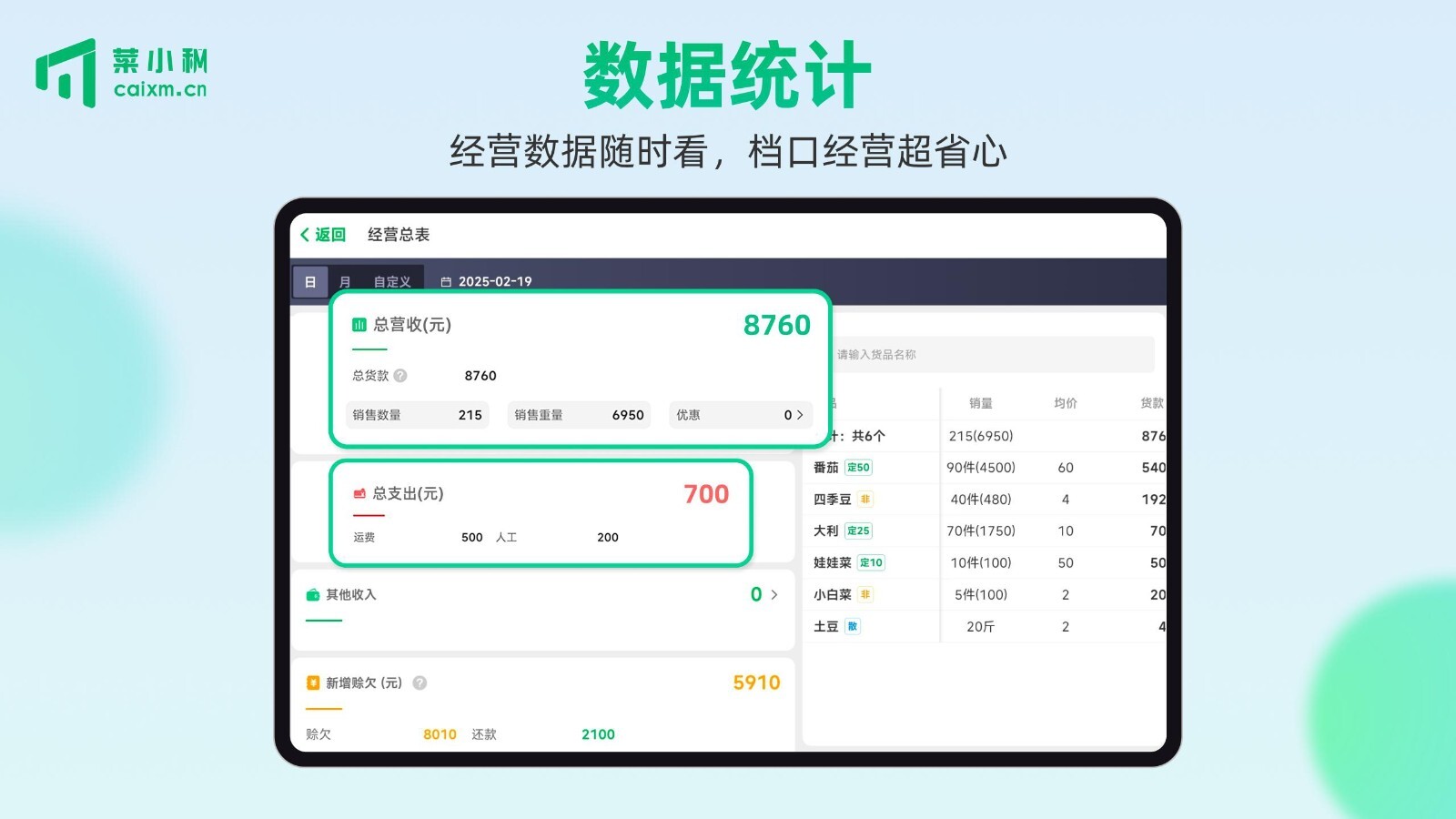Expand the 其他收入 details chevron
The width and height of the screenshot is (1456, 819).
(x=774, y=595)
